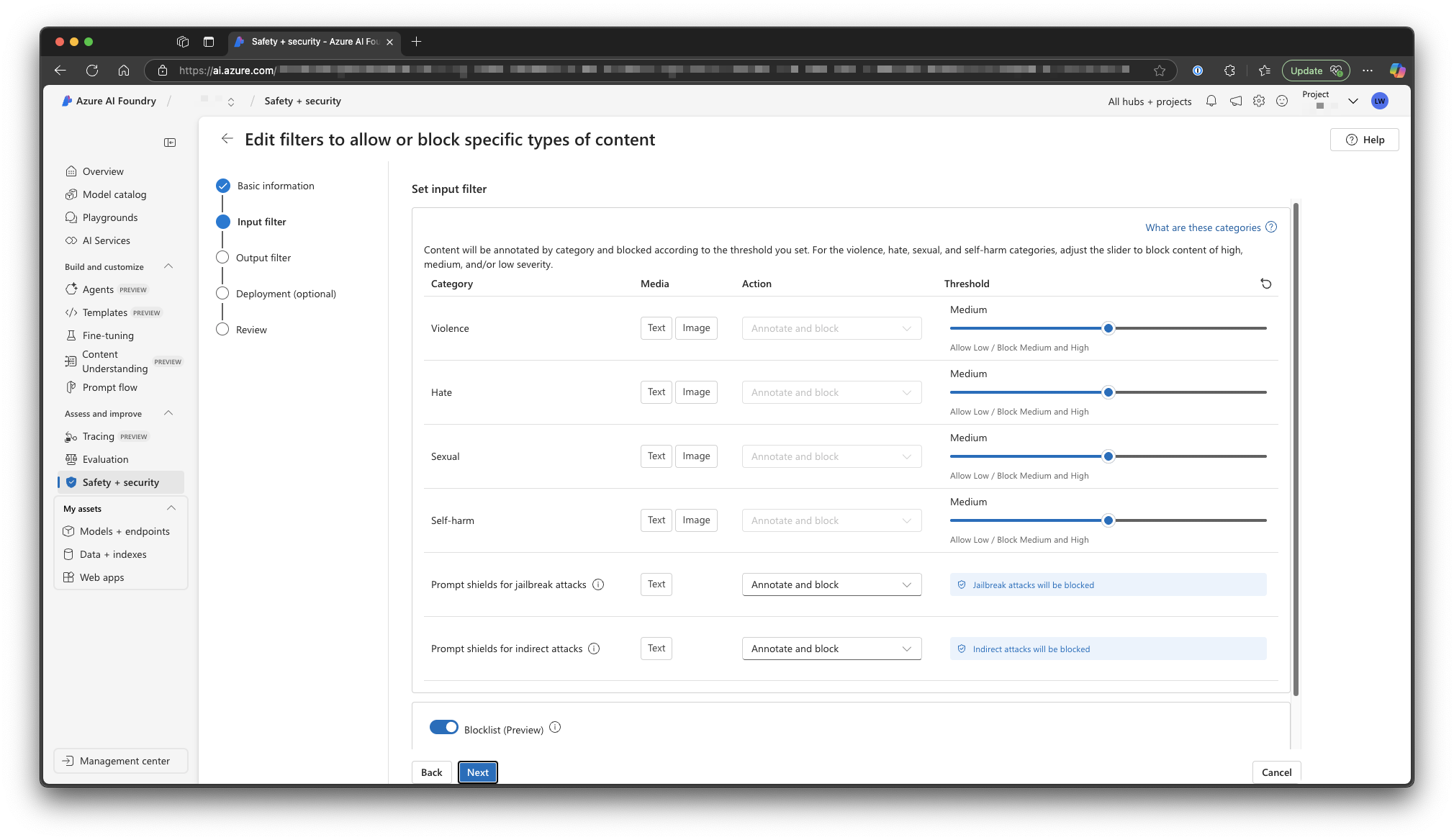Open Model catalog in sidebar
Viewport: 1454px width, 840px height.
(114, 194)
